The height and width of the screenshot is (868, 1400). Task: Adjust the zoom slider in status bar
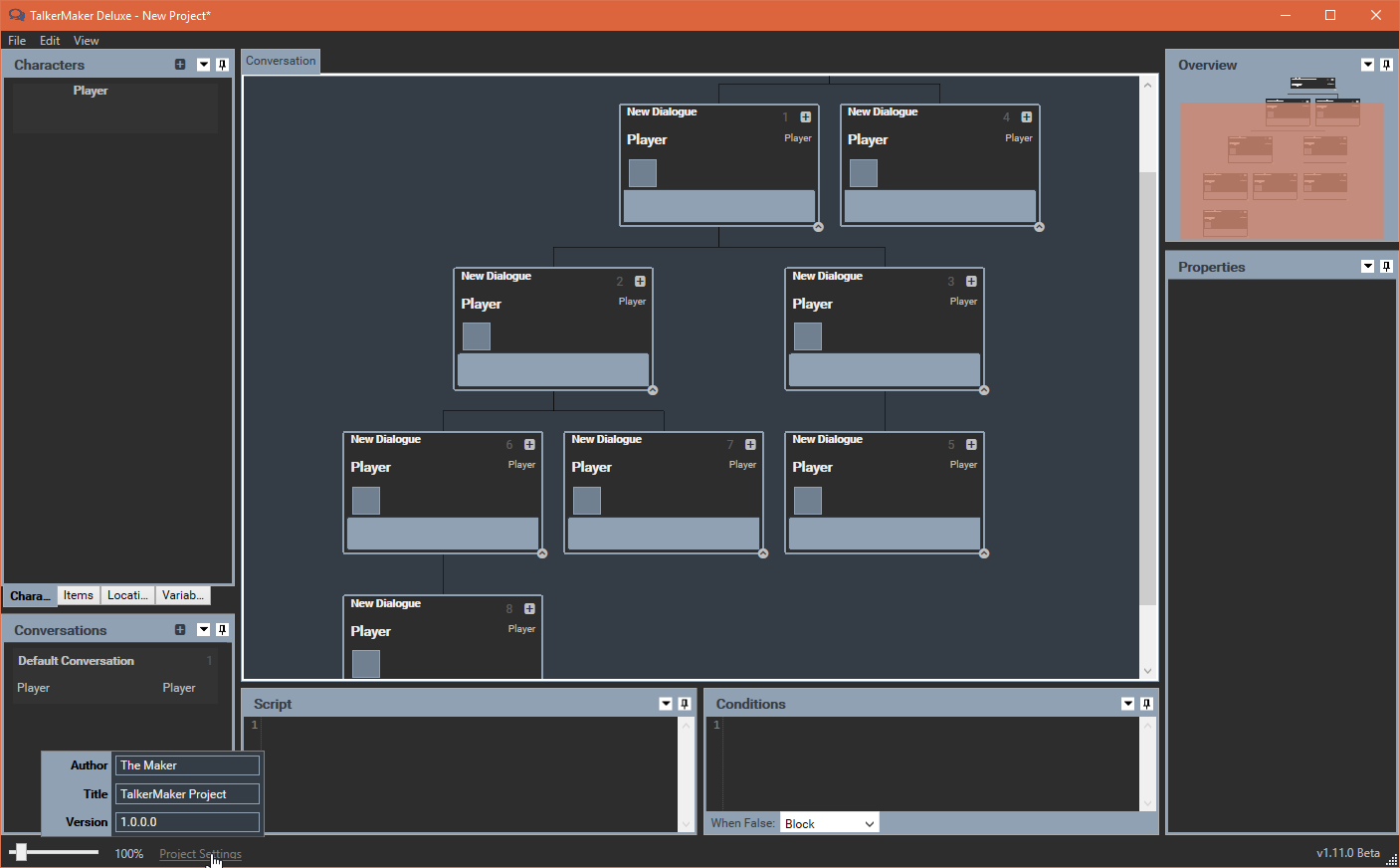pos(20,852)
